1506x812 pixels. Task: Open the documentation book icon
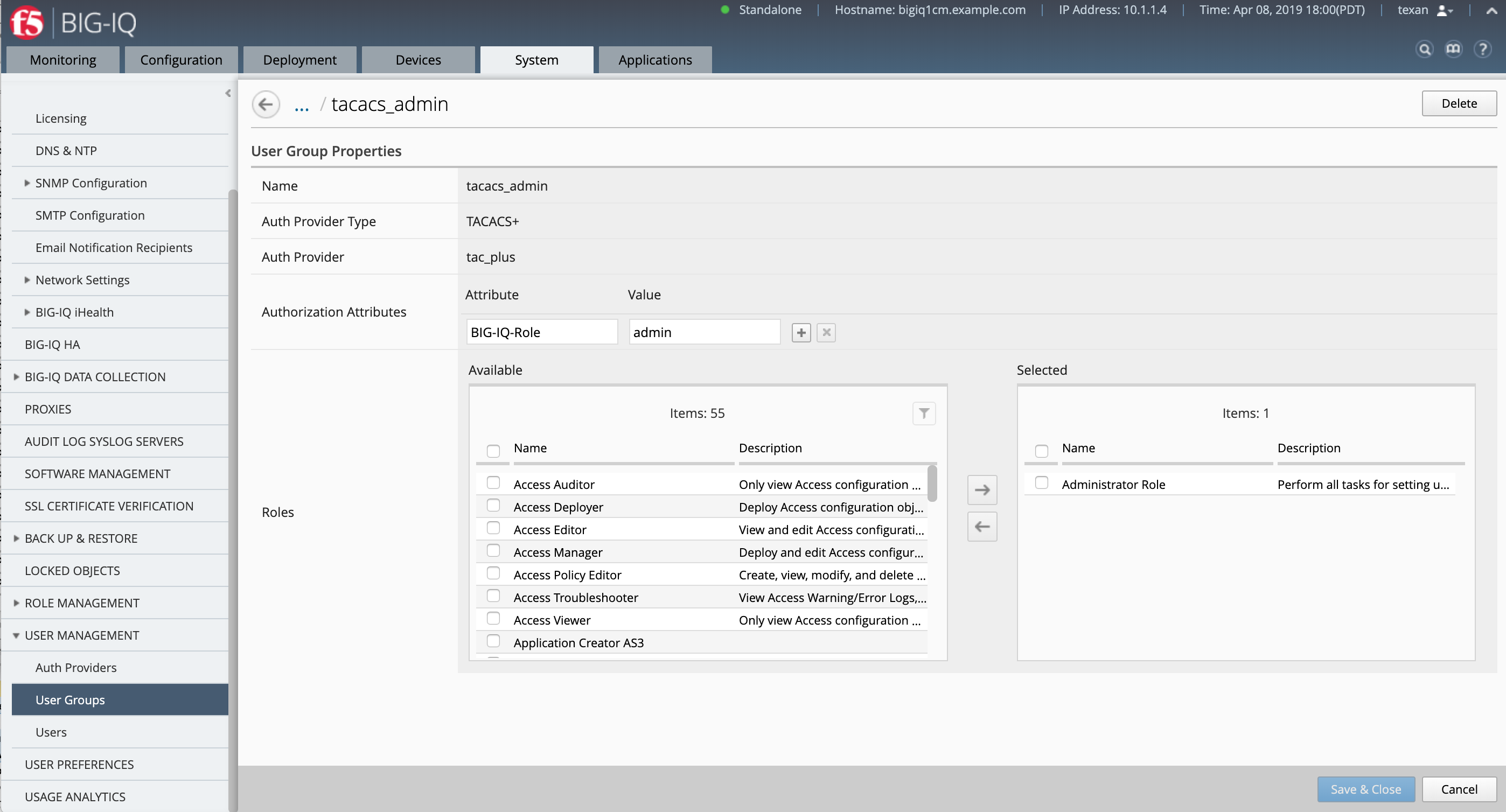coord(1454,50)
